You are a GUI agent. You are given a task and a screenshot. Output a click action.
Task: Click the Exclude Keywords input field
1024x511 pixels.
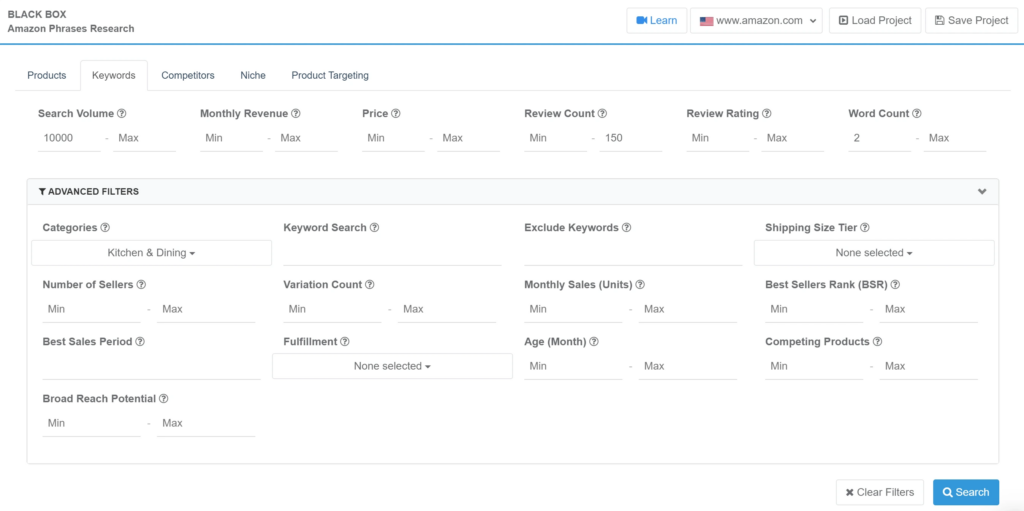632,253
